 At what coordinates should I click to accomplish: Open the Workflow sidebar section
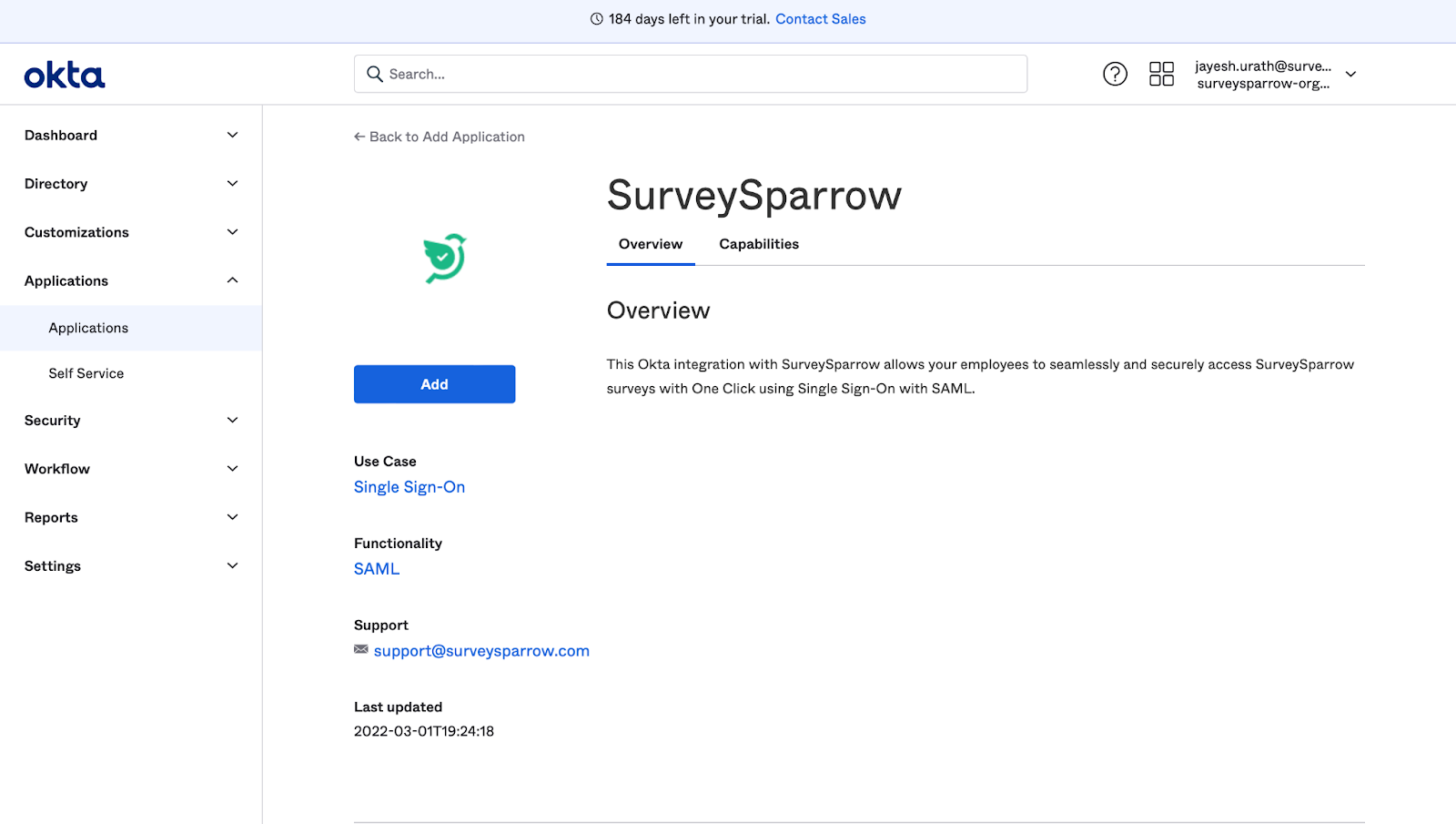[57, 469]
